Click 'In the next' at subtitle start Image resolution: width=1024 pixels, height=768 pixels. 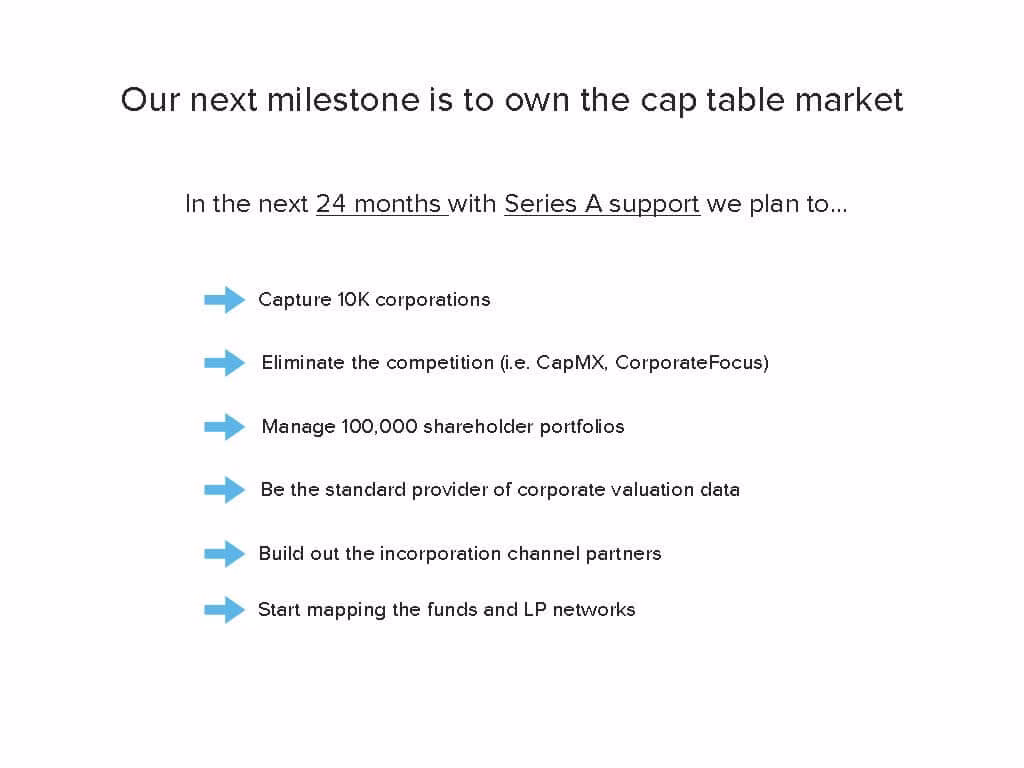[x=247, y=204]
